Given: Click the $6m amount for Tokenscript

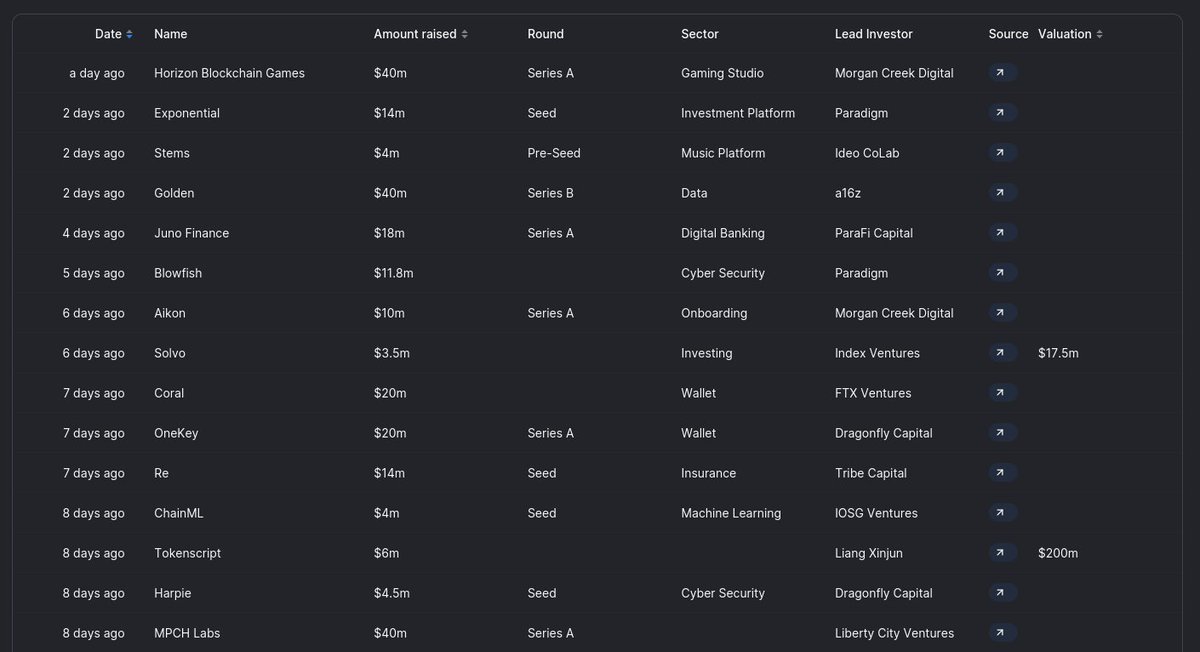Looking at the screenshot, I should [386, 553].
